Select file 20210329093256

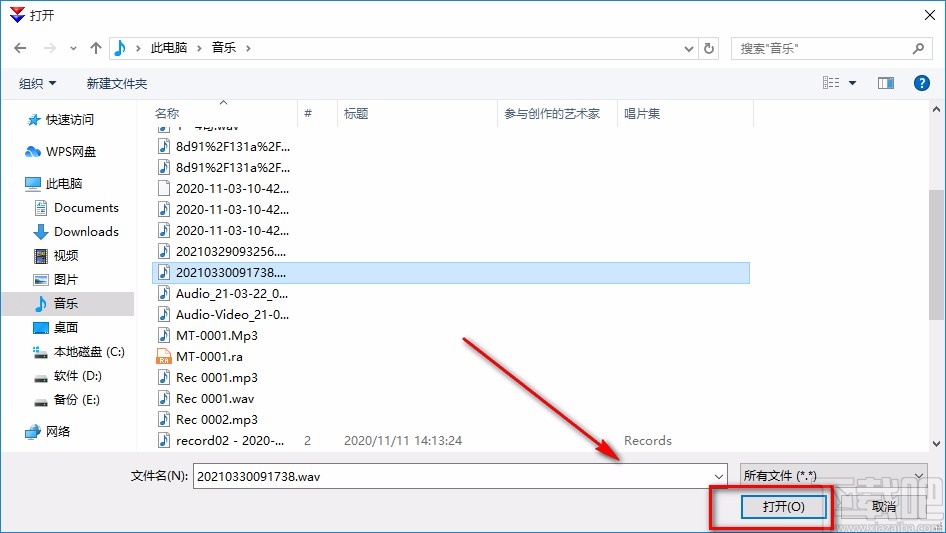click(230, 252)
